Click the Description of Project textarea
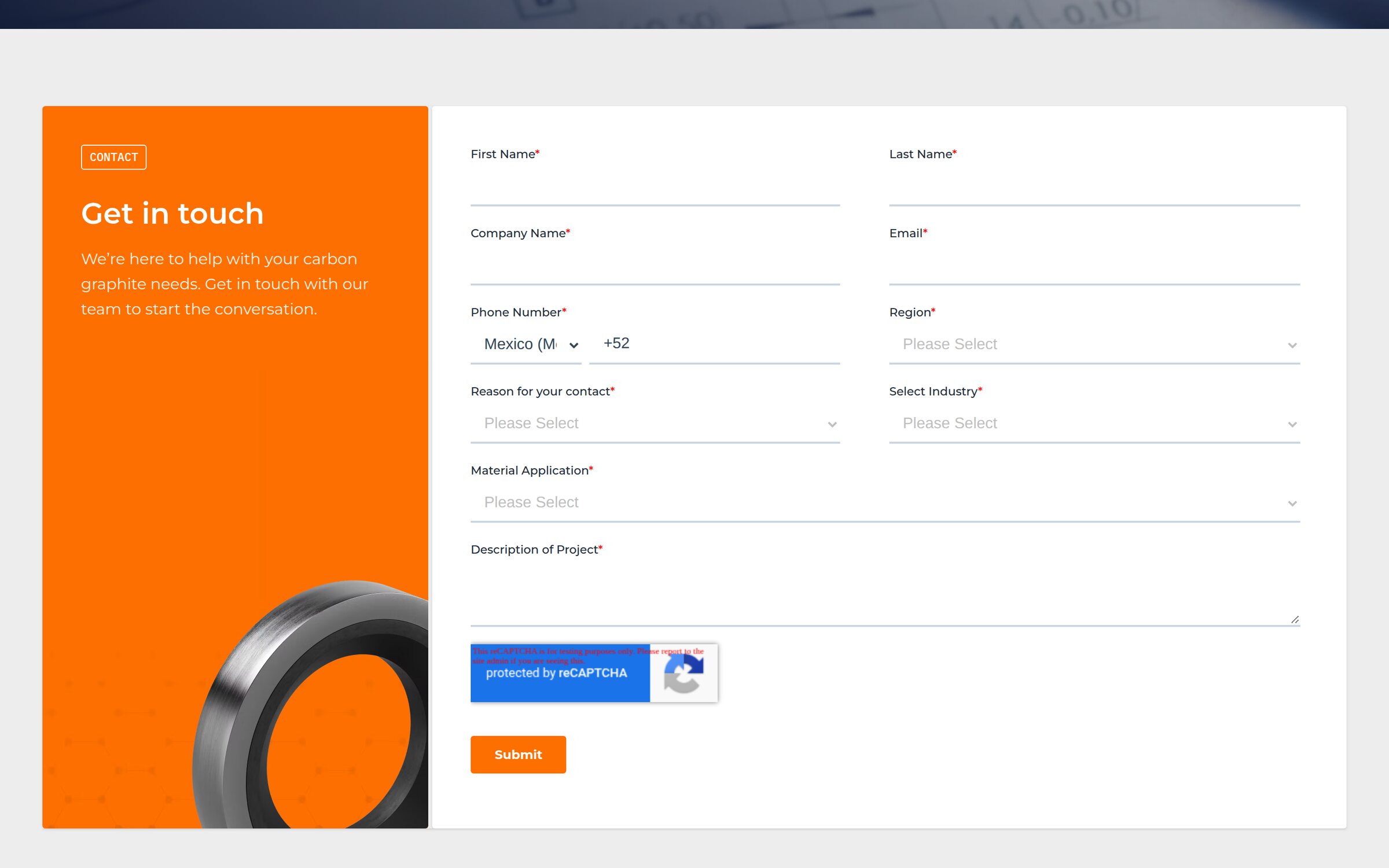Viewport: 1389px width, 868px height. coord(885,595)
